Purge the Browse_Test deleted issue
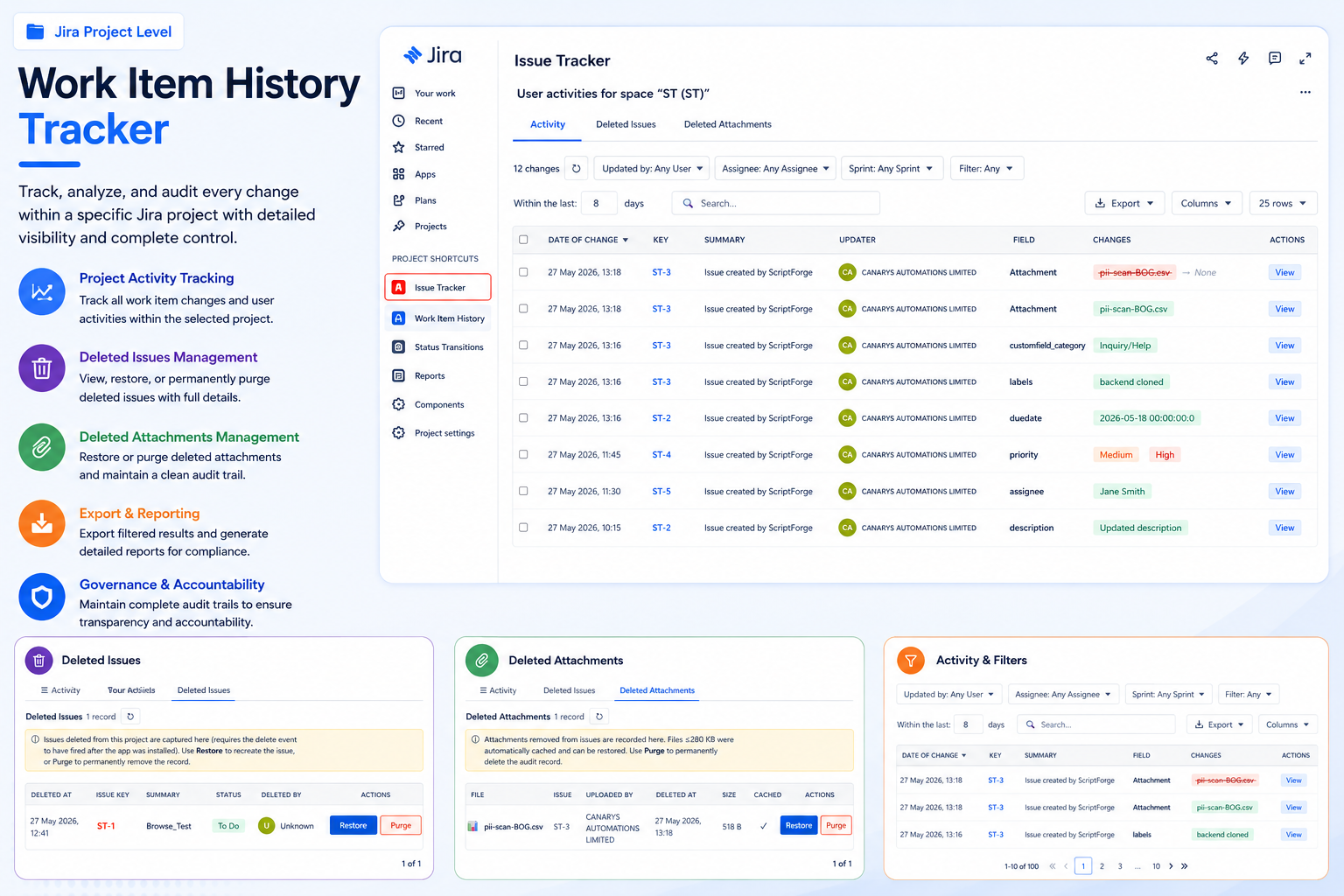The height and width of the screenshot is (896, 1344). (x=401, y=825)
